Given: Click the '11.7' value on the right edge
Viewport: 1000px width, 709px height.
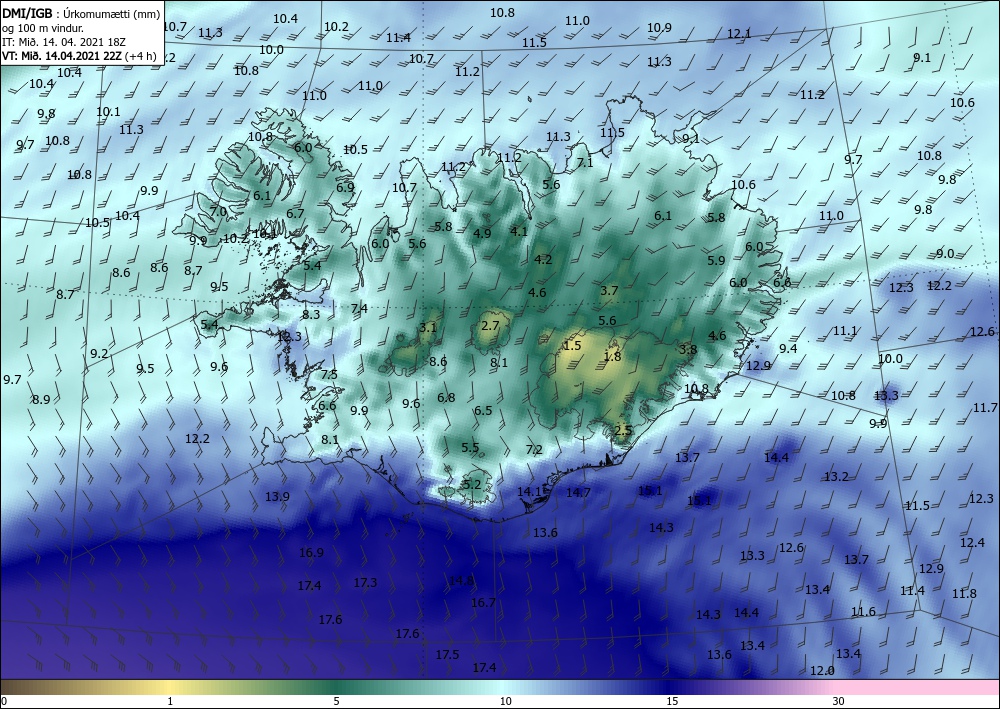Looking at the screenshot, I should click(x=985, y=407).
